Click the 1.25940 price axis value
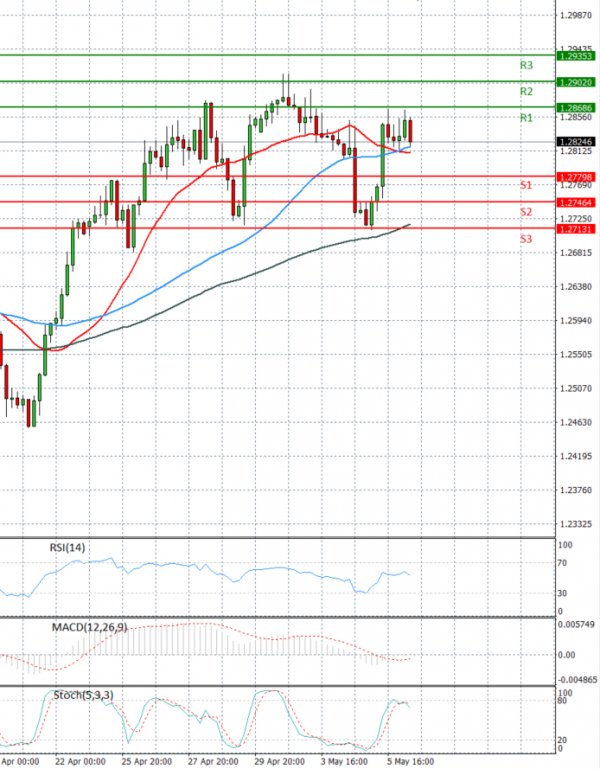This screenshot has height=769, width=600. (x=575, y=321)
